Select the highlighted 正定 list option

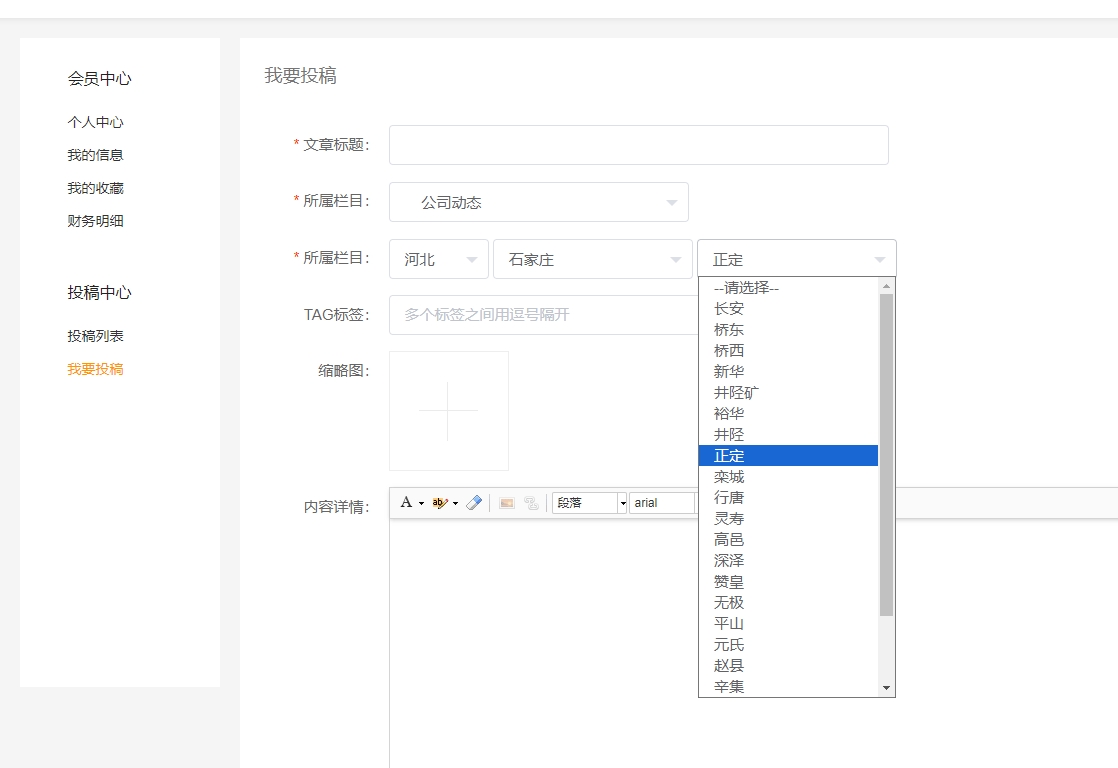coord(789,456)
